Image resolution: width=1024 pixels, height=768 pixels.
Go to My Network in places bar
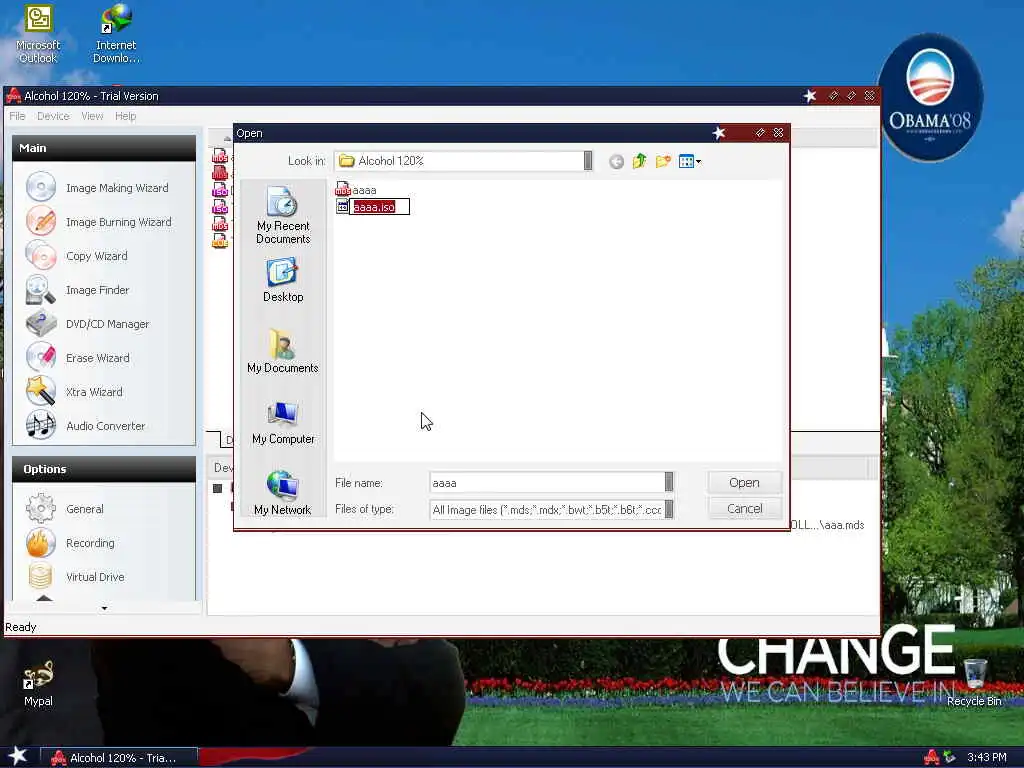coord(283,493)
